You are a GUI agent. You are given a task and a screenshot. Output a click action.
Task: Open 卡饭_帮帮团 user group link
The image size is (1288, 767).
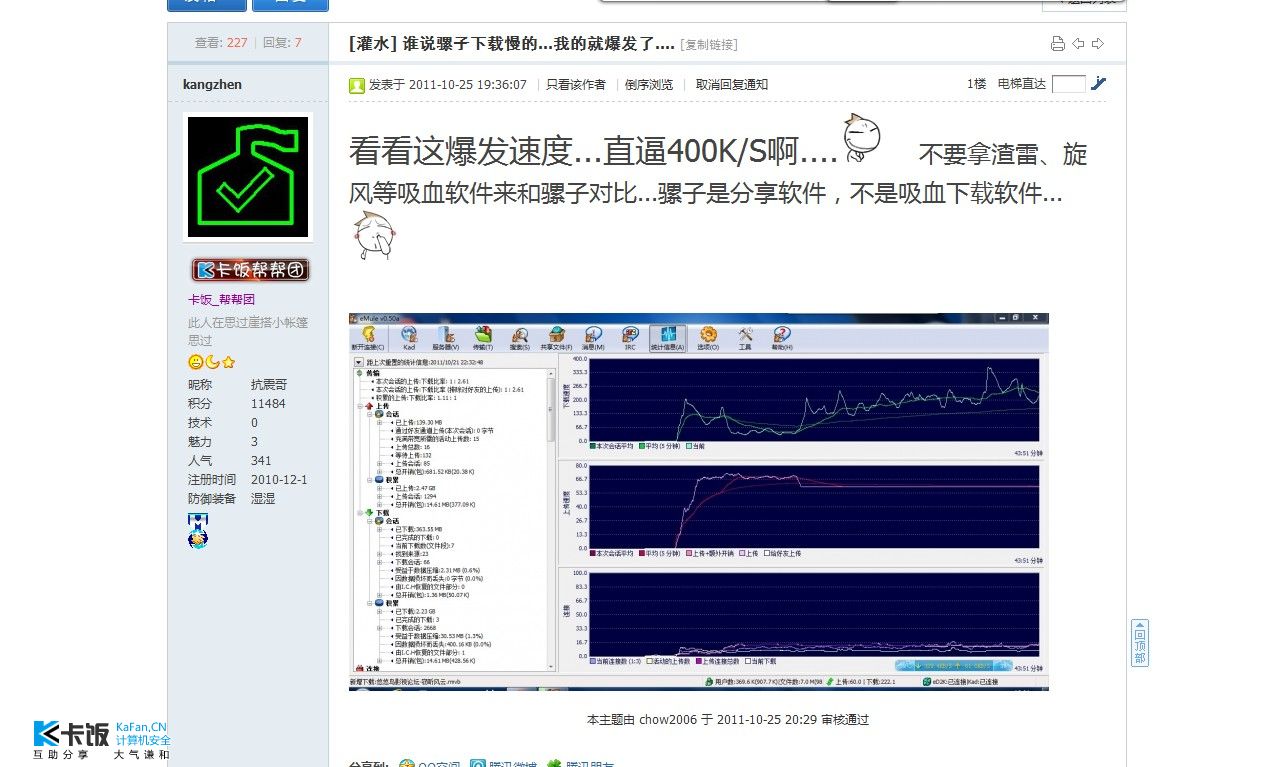pos(222,300)
